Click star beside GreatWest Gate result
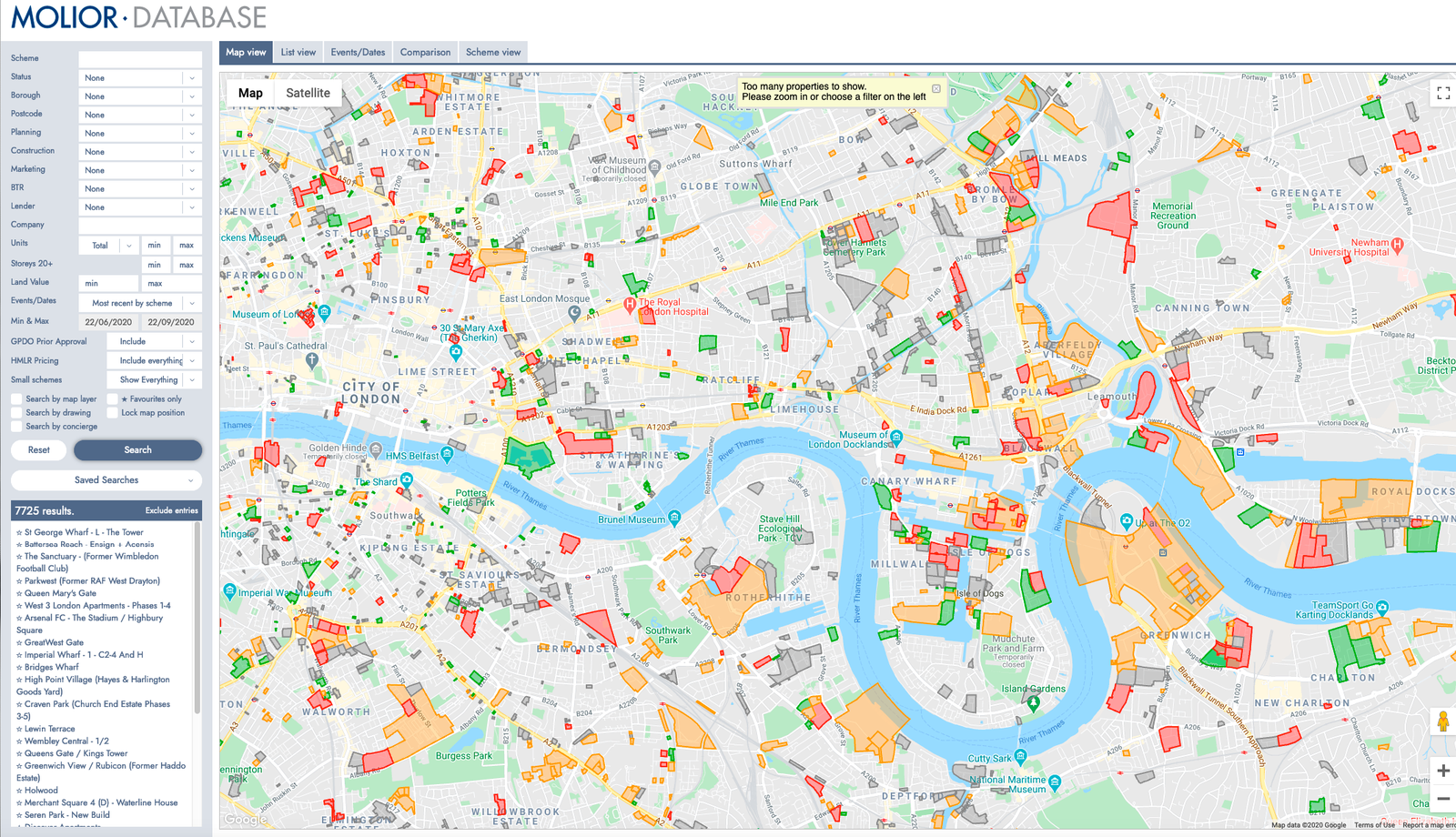 coord(19,642)
